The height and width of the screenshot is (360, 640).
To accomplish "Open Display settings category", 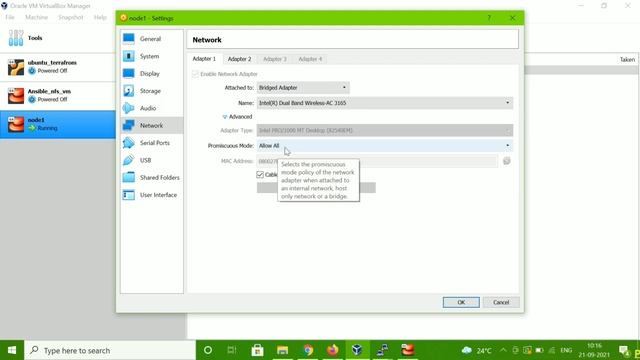I will pyautogui.click(x=151, y=73).
